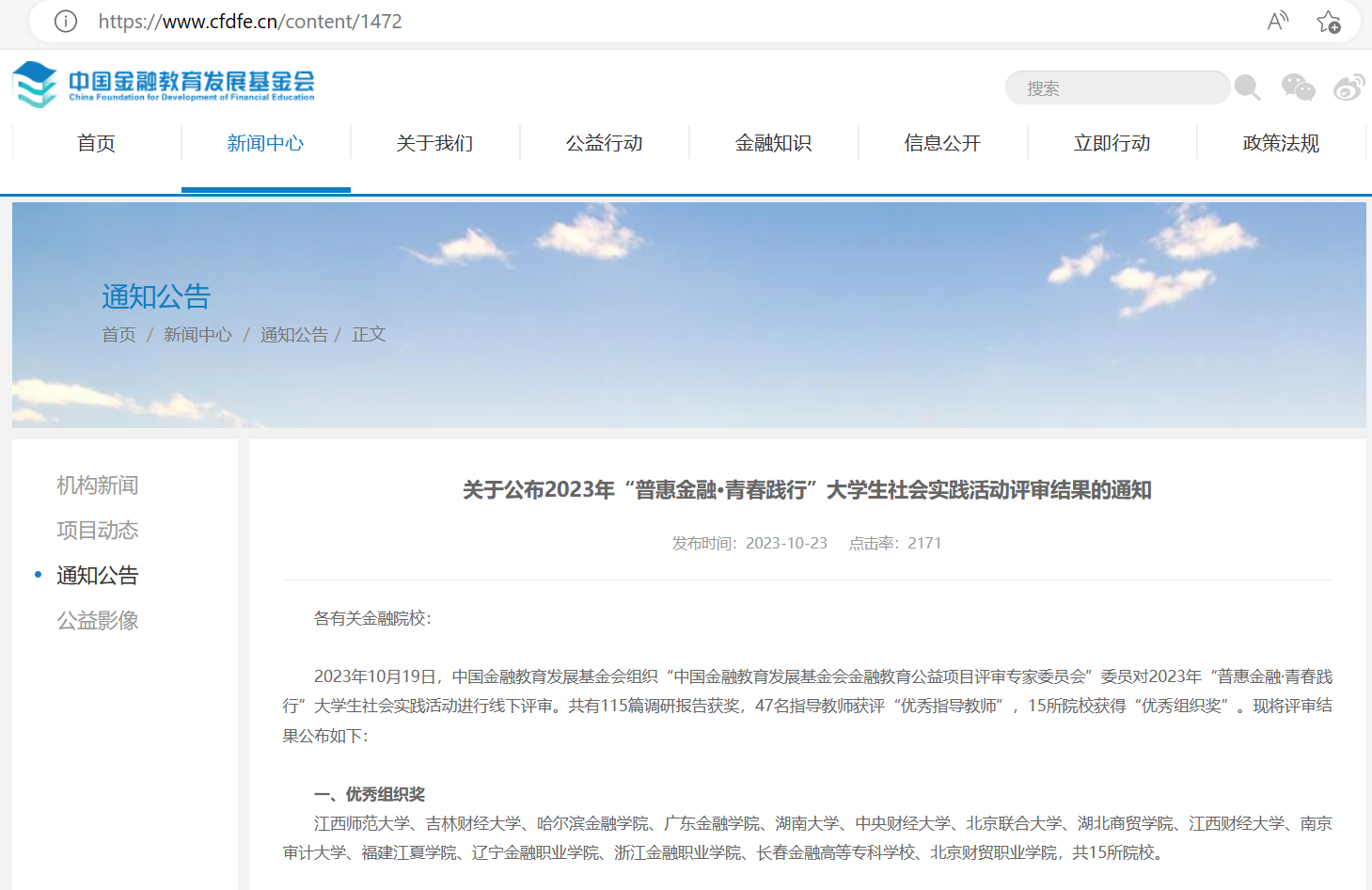Screen dimensions: 1372x890
Task: Open 公益影像 in the left sidebar
Action: coord(98,620)
